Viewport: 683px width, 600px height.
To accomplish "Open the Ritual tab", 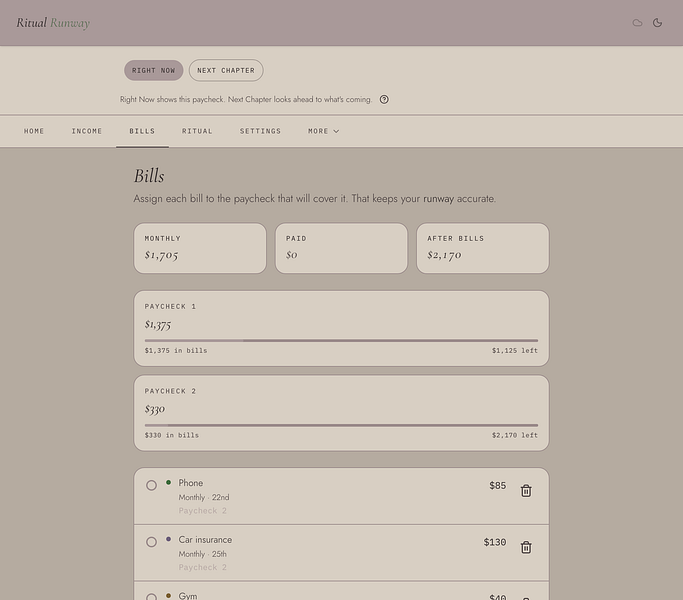I will tap(197, 131).
